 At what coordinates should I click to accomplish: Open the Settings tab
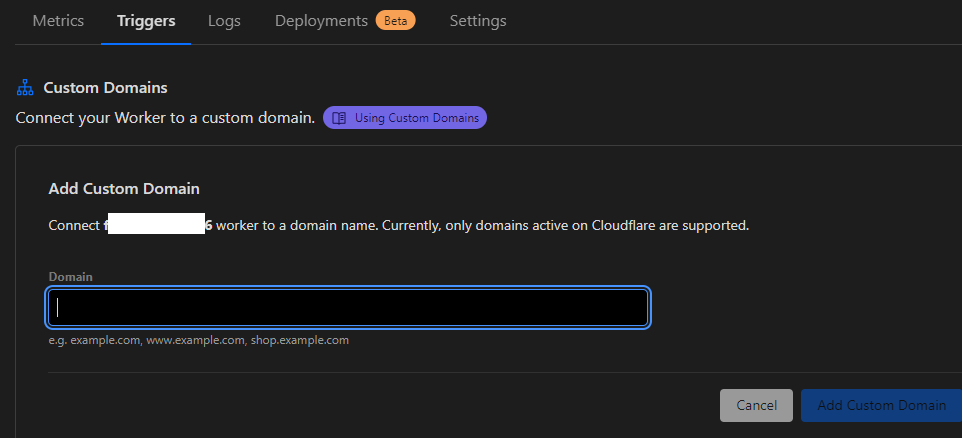point(478,20)
